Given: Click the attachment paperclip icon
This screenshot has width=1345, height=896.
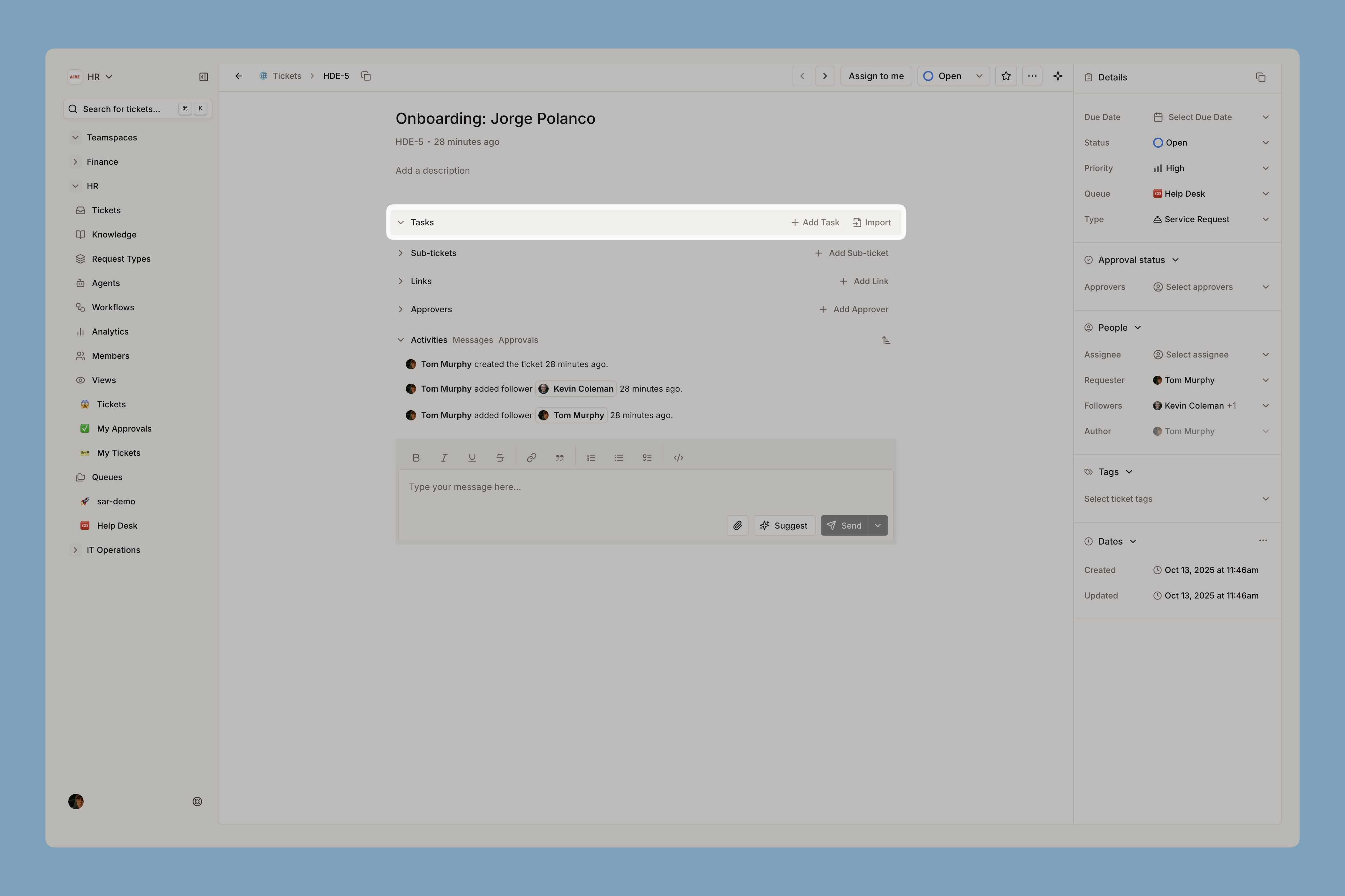Looking at the screenshot, I should (737, 525).
